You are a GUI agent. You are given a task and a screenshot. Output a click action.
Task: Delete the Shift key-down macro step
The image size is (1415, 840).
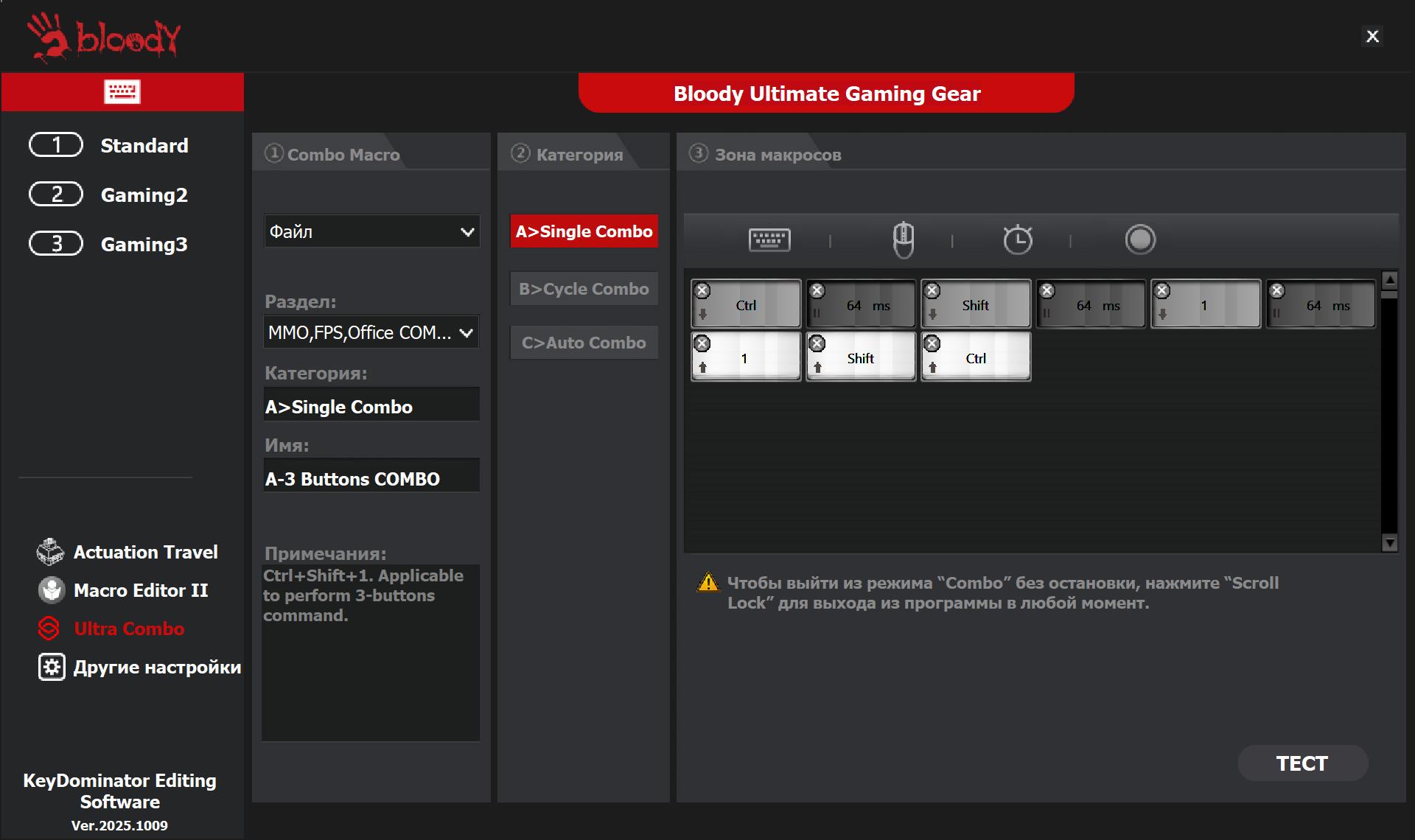[x=932, y=290]
